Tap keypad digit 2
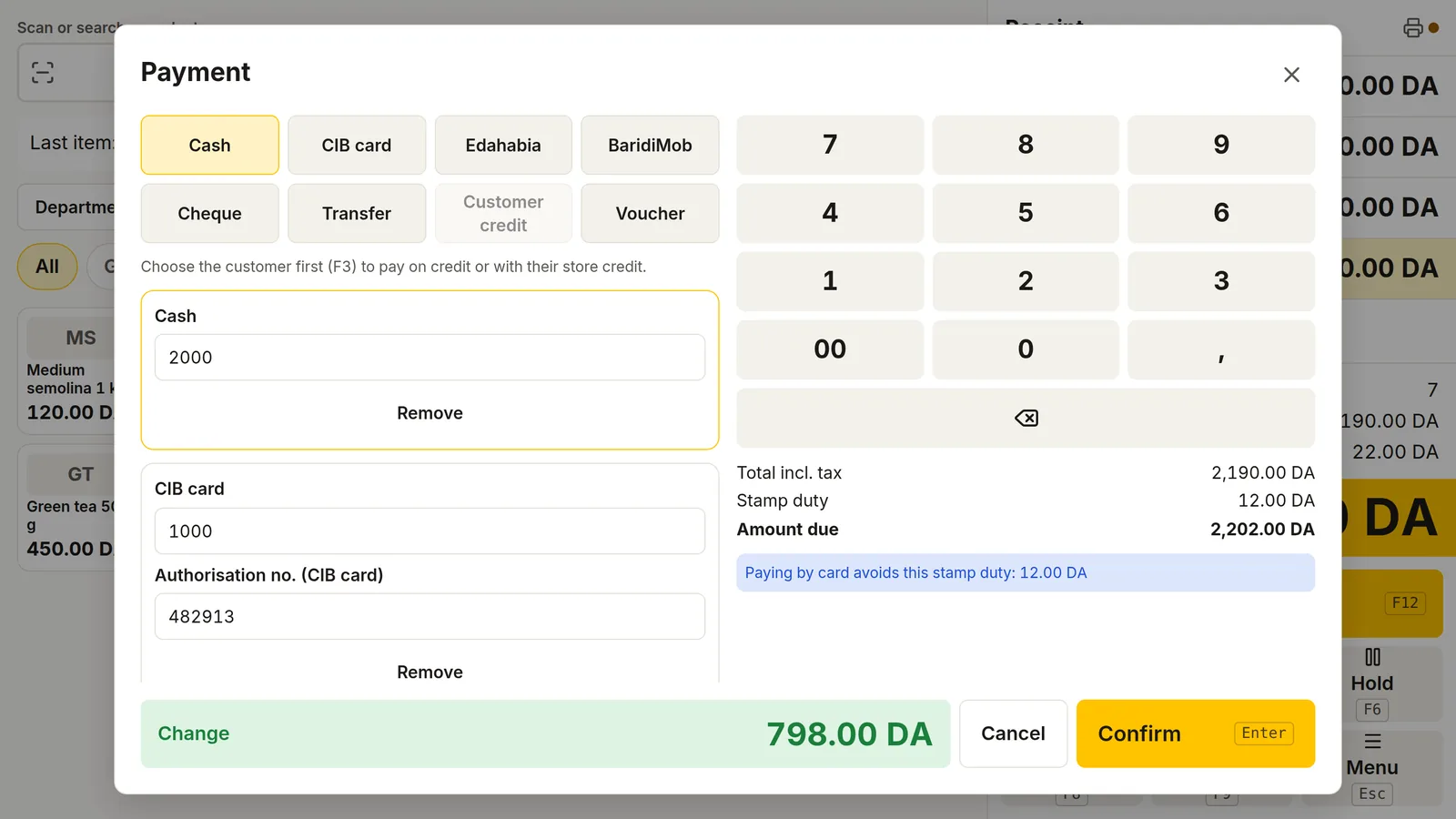The height and width of the screenshot is (819, 1456). (1026, 281)
